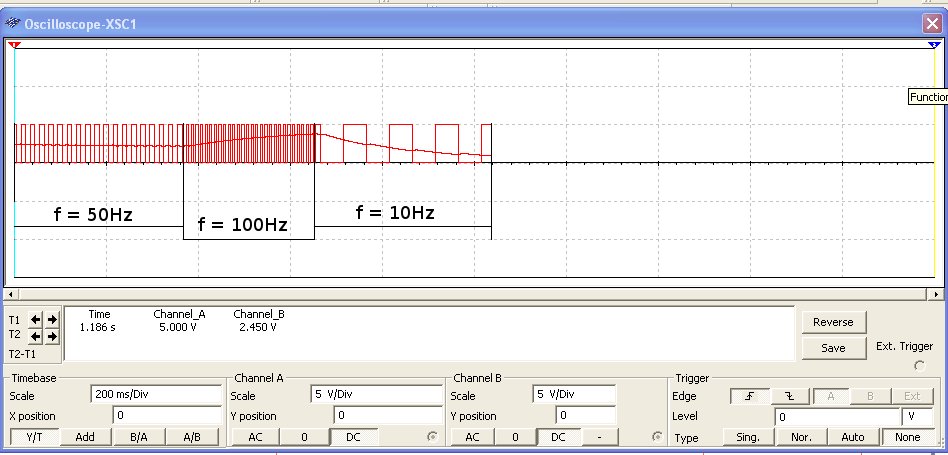This screenshot has height=455, width=948.
Task: Select the Ext. Trigger terminal radio
Action: [920, 366]
